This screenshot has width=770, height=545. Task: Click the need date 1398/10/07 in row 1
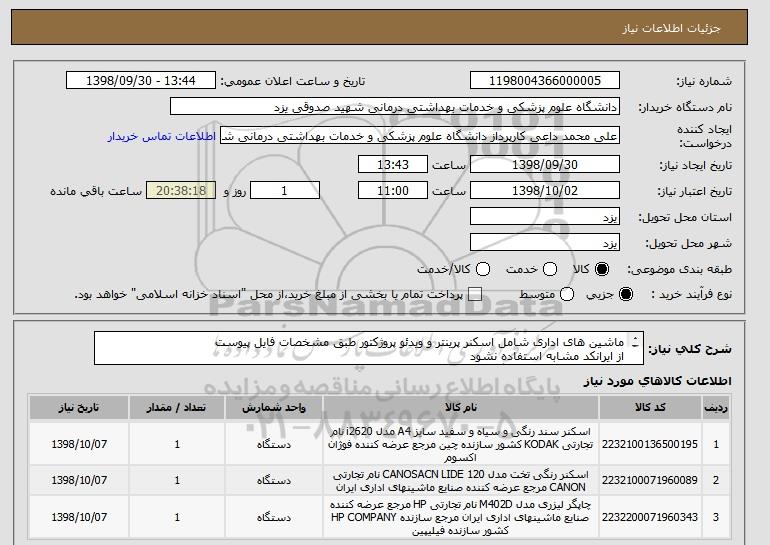79,444
